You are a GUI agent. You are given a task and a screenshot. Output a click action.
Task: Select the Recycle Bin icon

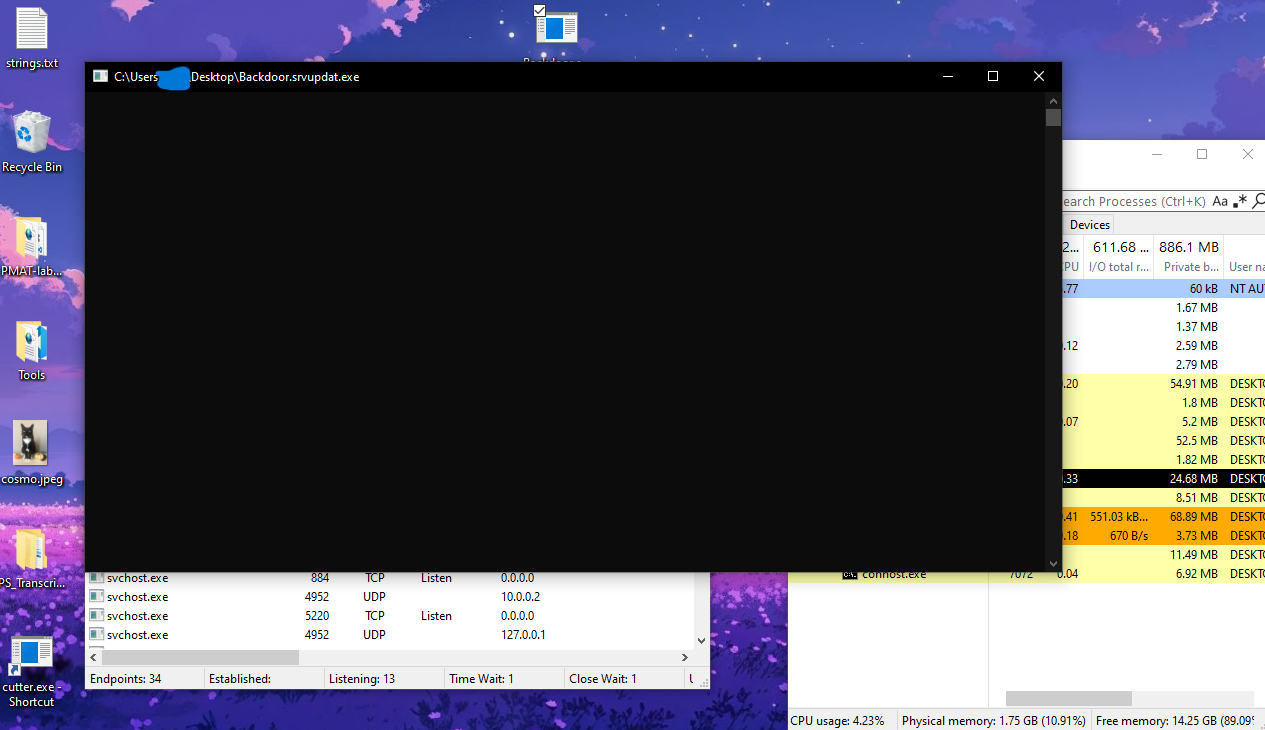[x=32, y=134]
